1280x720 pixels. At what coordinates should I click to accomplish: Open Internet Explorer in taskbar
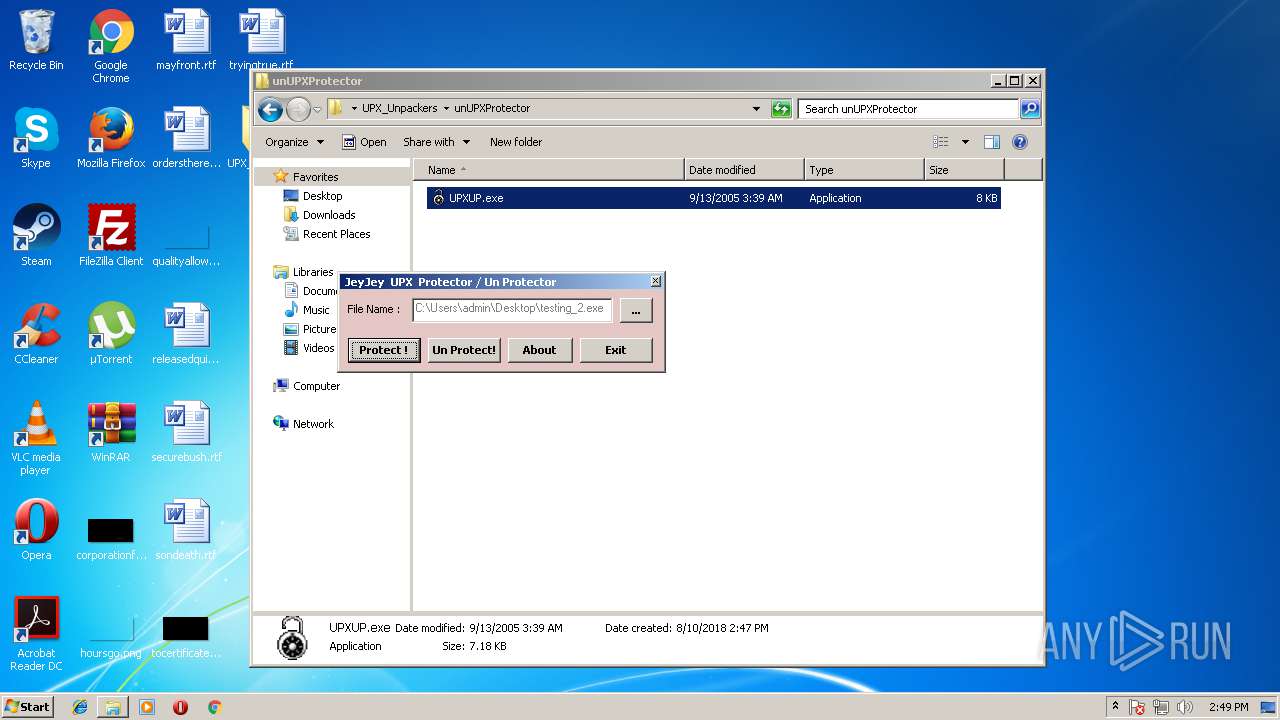coord(80,707)
